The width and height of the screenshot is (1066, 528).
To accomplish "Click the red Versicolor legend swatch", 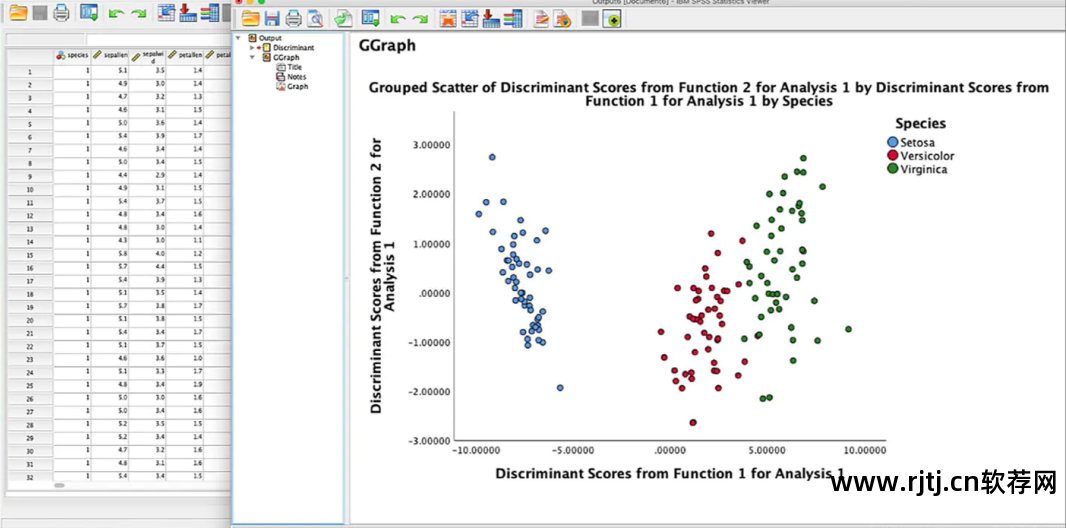I will tap(893, 156).
